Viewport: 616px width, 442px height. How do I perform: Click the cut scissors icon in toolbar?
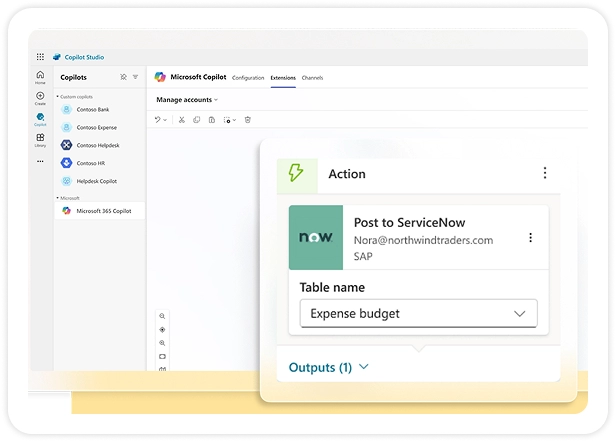[181, 120]
